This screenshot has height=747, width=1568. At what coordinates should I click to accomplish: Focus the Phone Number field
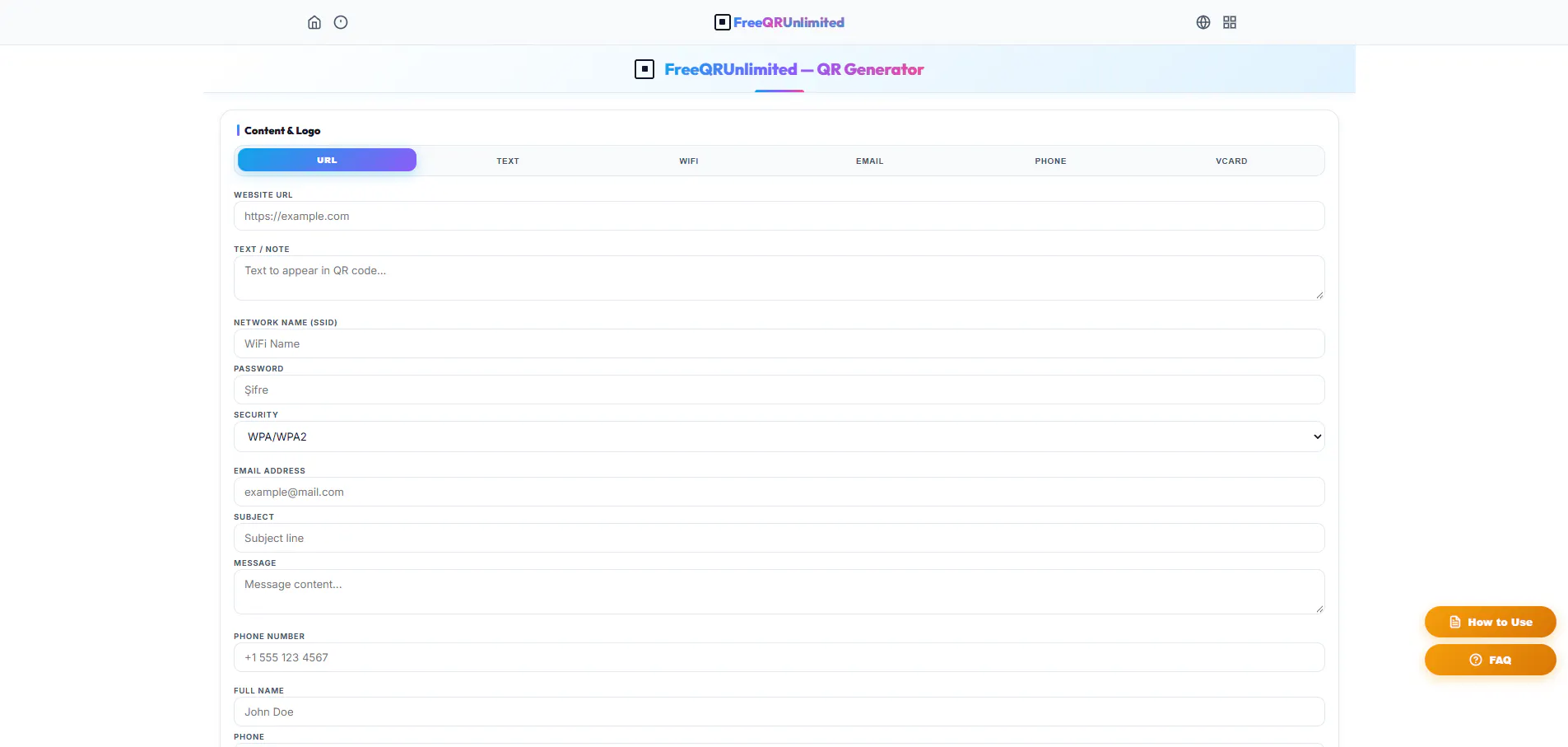tap(779, 657)
